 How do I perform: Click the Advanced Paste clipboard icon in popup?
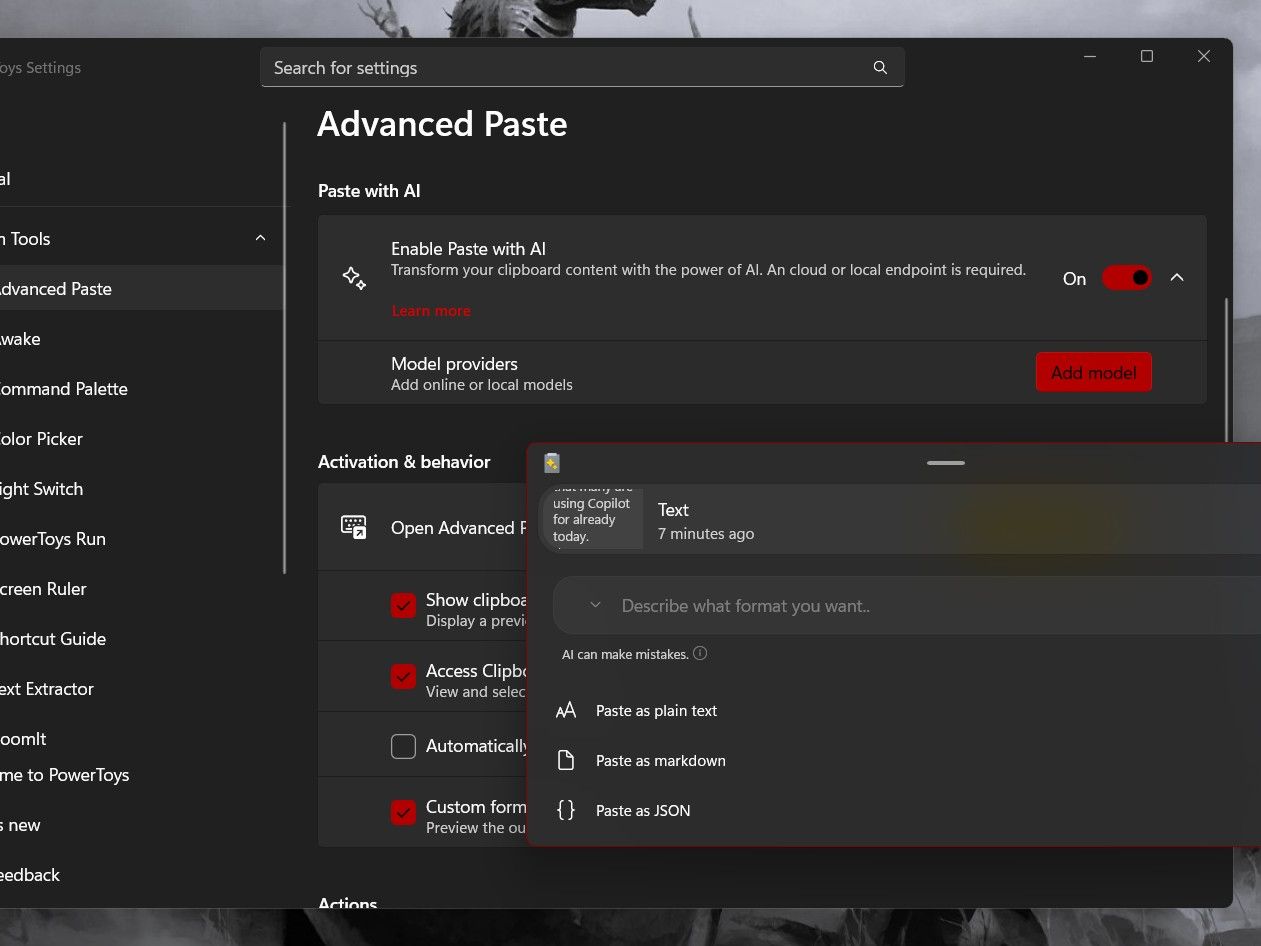[x=551, y=463]
